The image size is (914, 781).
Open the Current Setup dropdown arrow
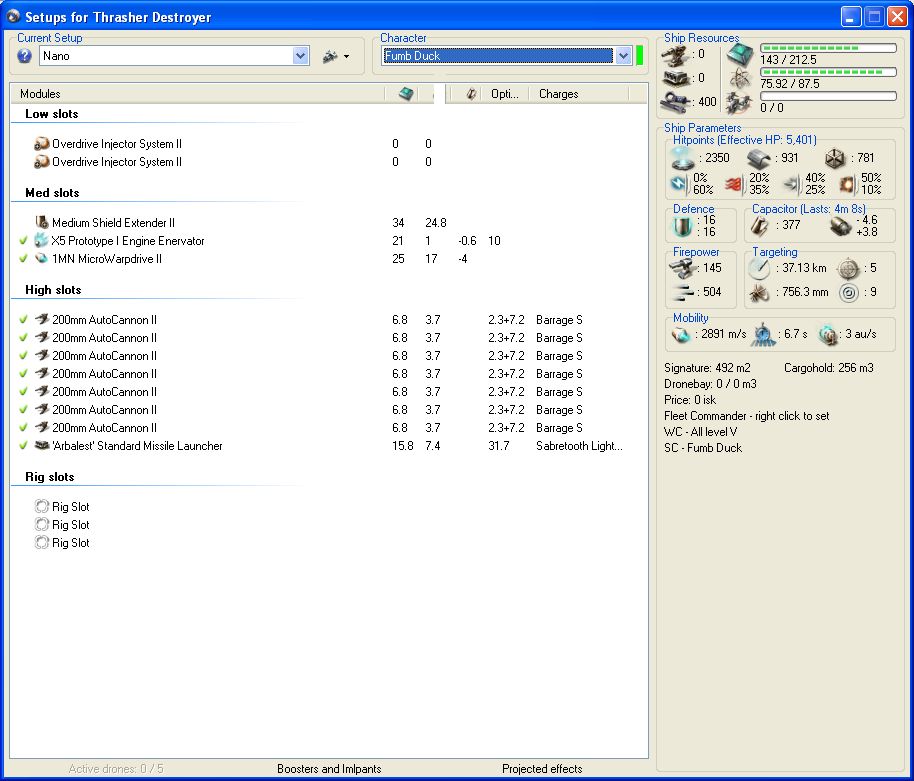point(300,56)
